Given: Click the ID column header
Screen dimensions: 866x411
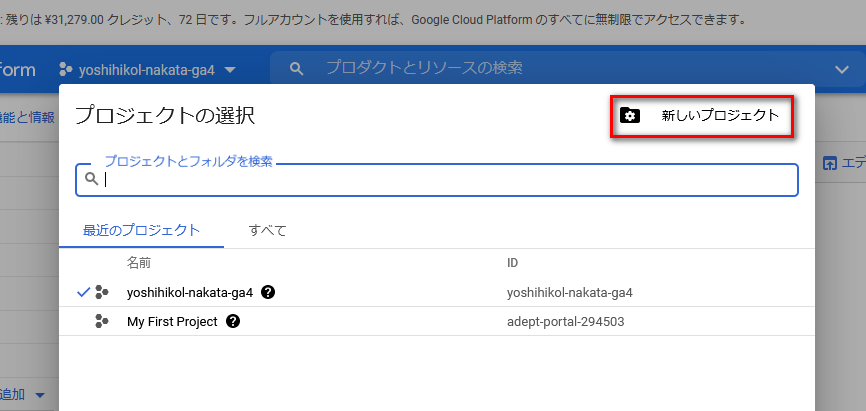Looking at the screenshot, I should coord(513,263).
